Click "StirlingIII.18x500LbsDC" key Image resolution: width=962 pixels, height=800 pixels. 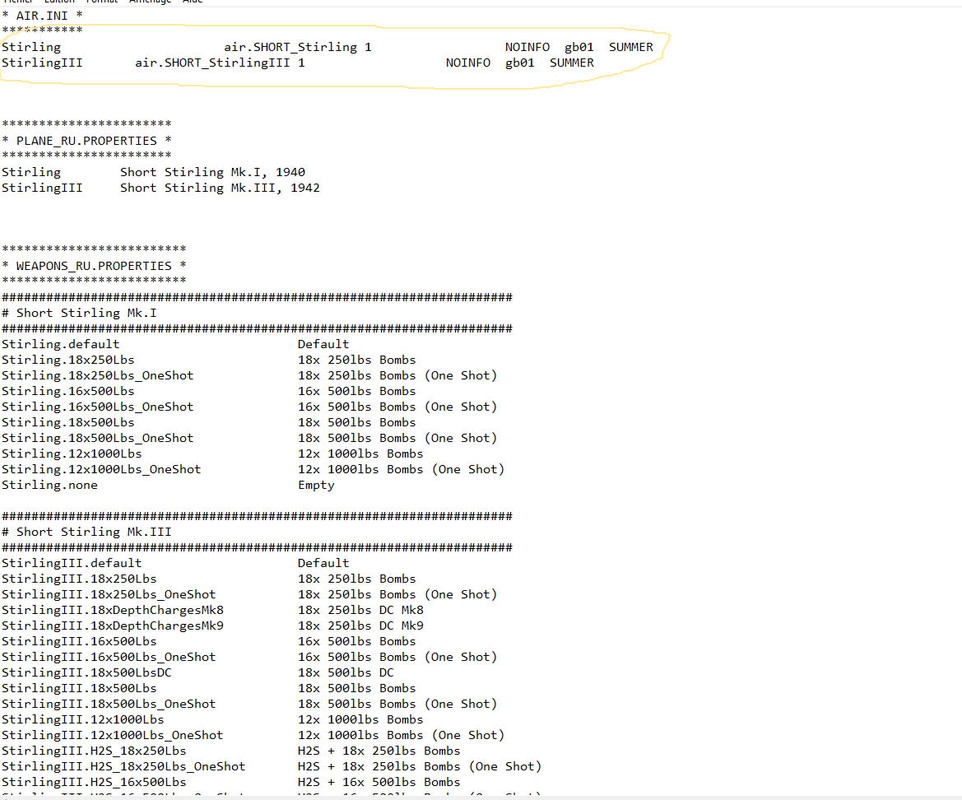tap(87, 673)
